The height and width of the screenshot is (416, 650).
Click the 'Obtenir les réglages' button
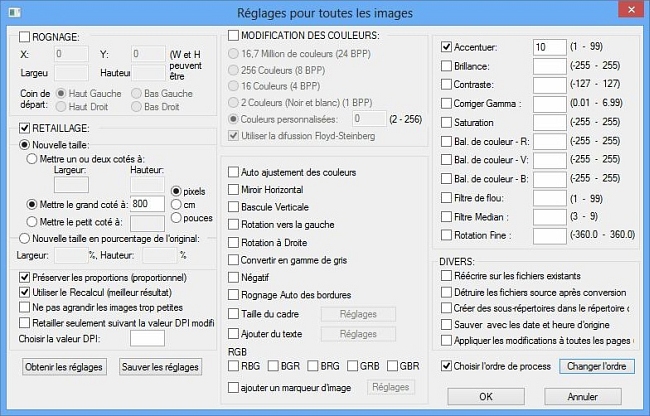[x=64, y=367]
